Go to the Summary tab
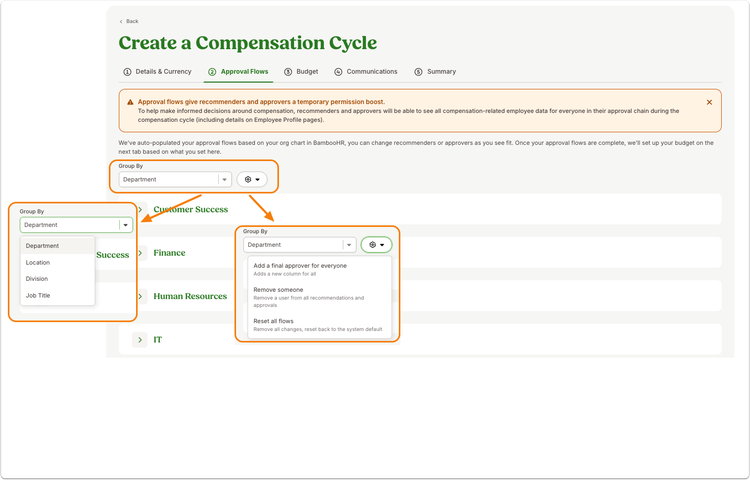This screenshot has height=480, width=750. click(x=435, y=72)
